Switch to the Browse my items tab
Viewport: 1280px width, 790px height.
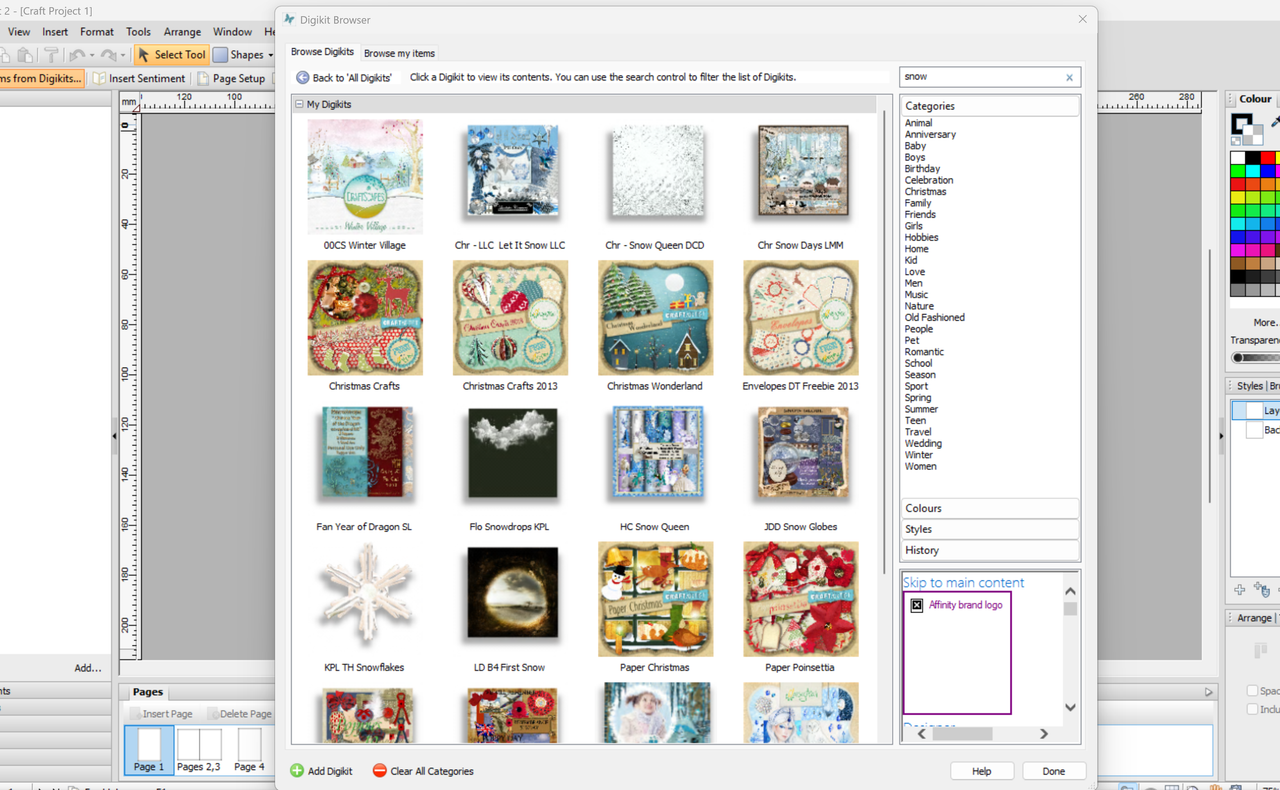[399, 53]
